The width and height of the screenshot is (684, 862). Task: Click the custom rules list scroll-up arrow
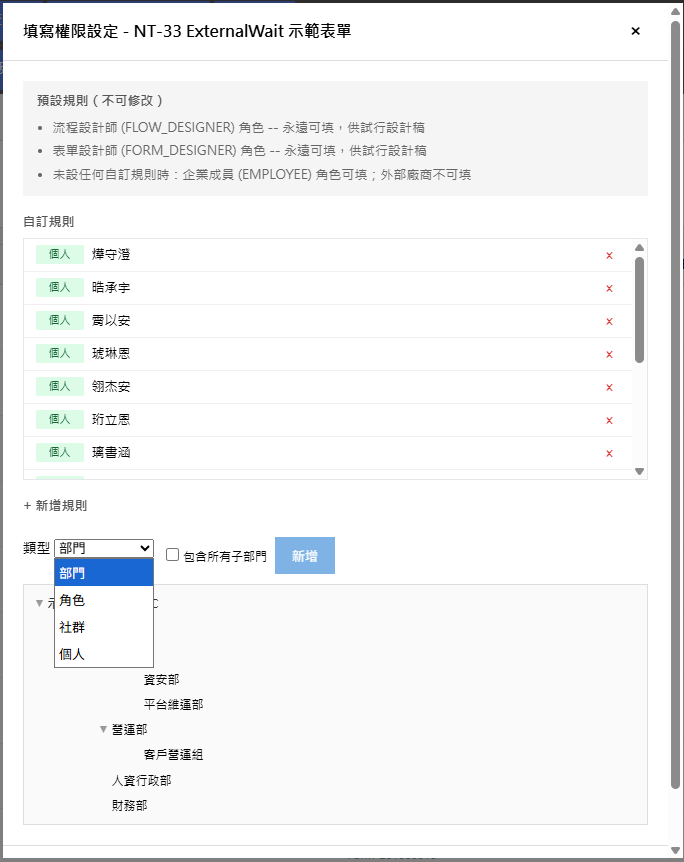[x=639, y=247]
